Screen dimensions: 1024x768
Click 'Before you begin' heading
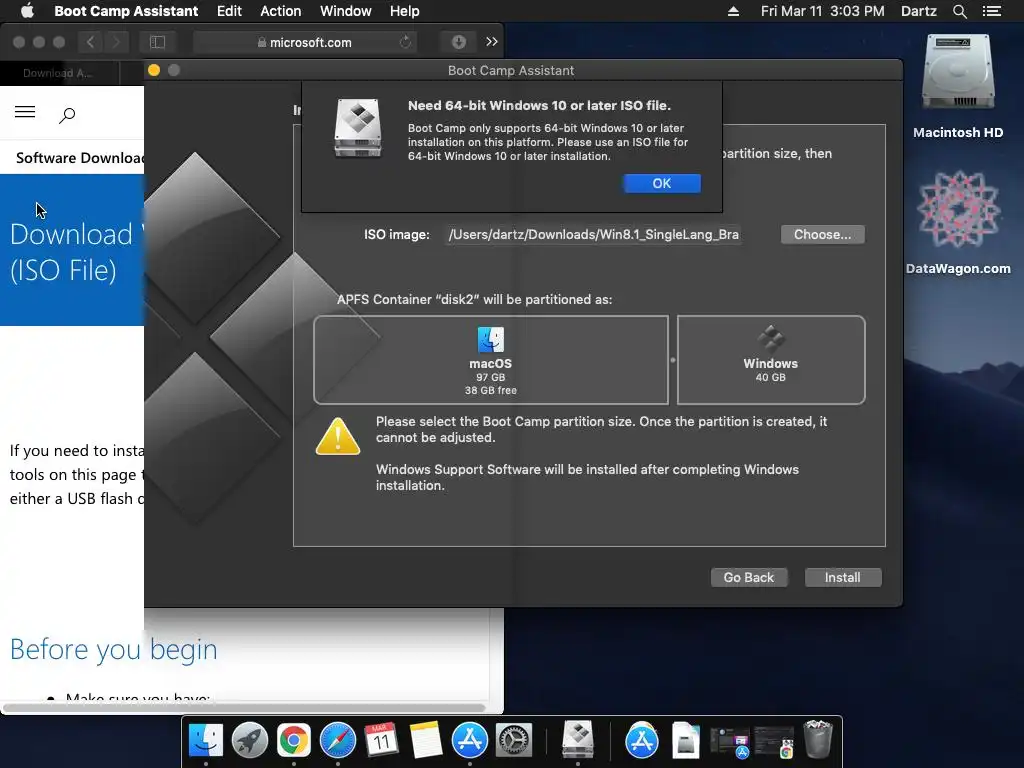(114, 649)
